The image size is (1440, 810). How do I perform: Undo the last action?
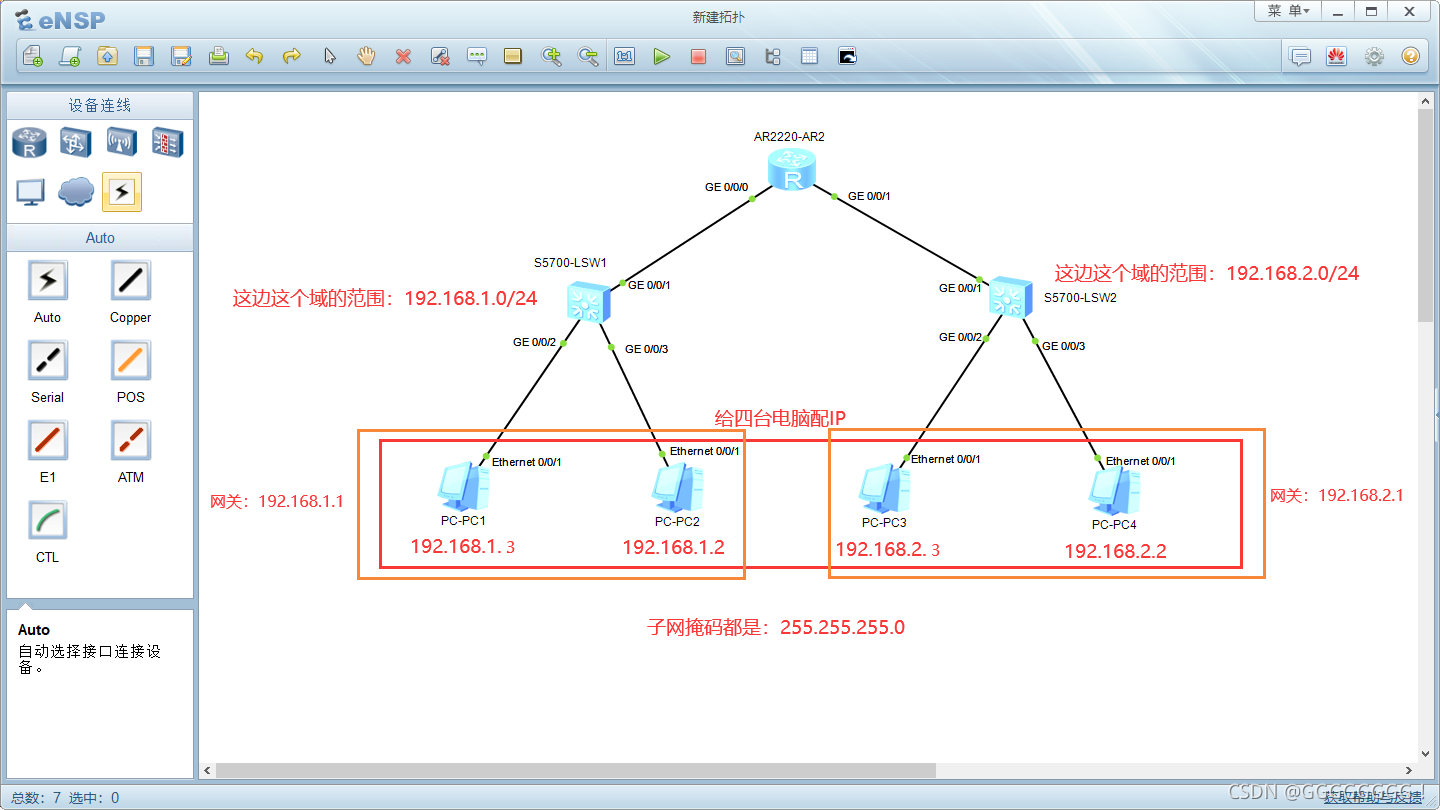[255, 56]
